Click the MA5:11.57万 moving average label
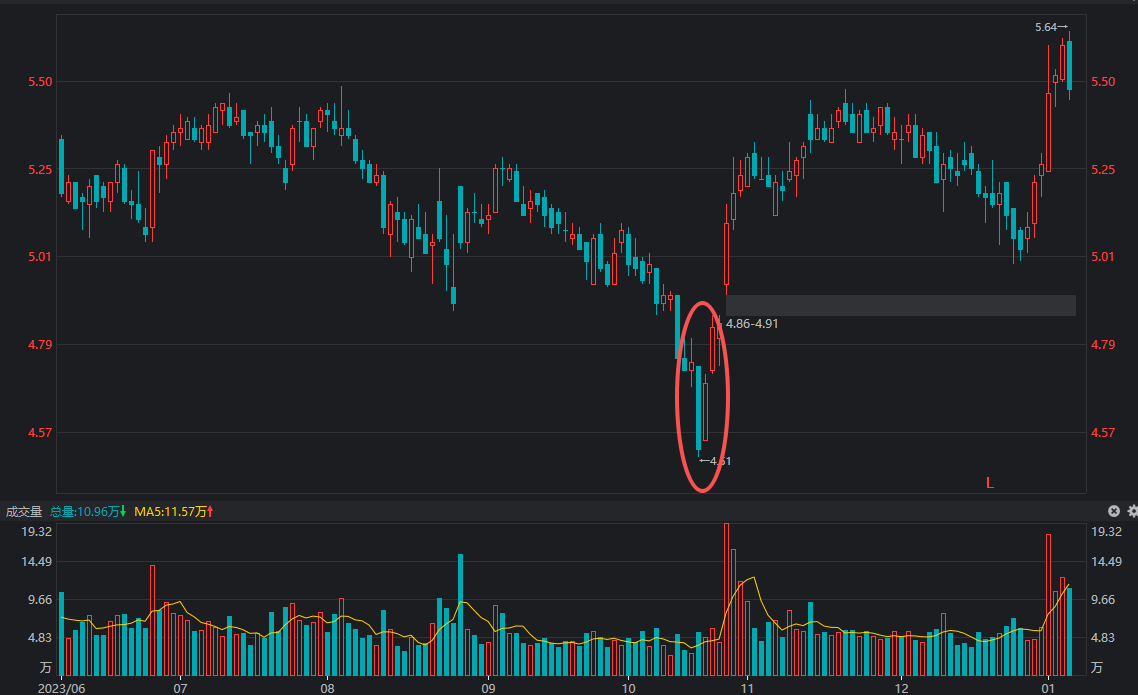Image resolution: width=1138 pixels, height=695 pixels. coord(174,512)
